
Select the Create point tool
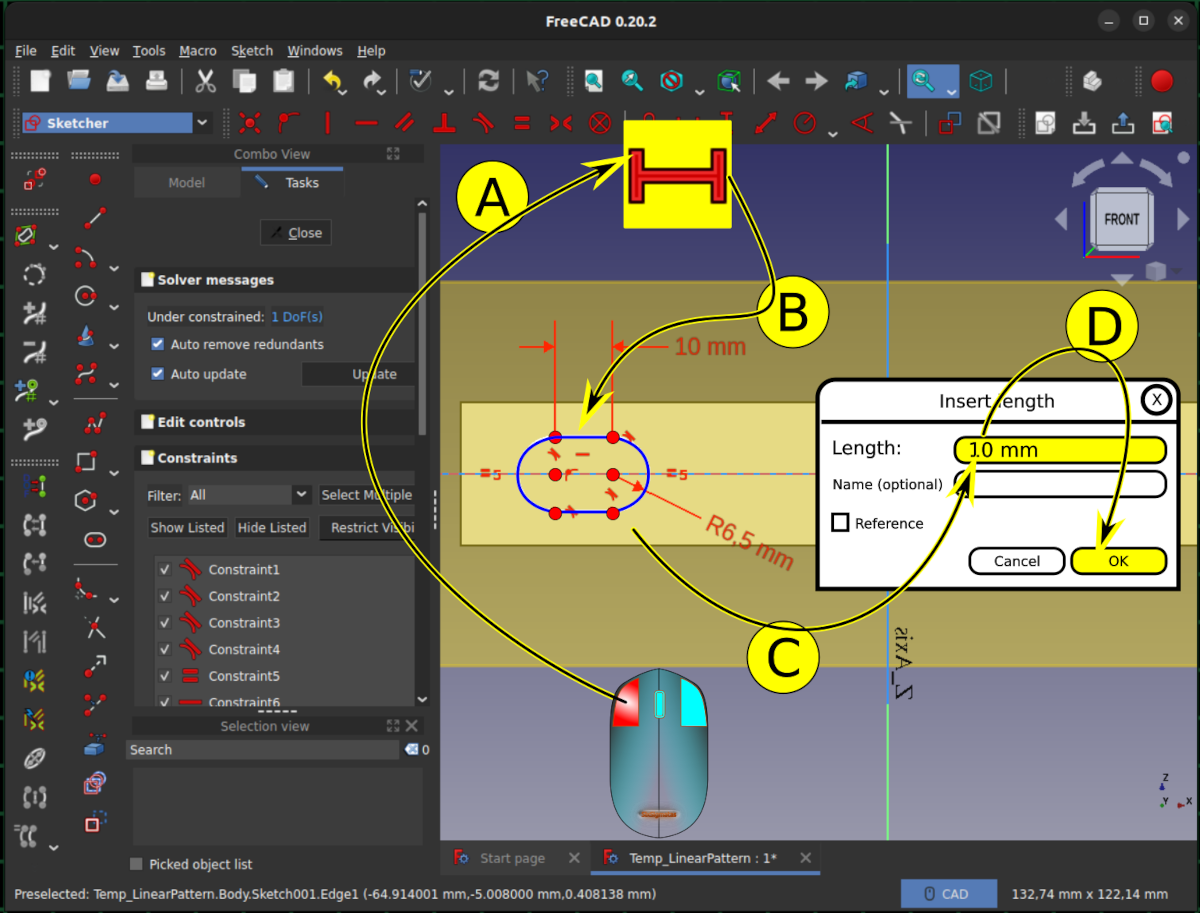pyautogui.click(x=95, y=179)
